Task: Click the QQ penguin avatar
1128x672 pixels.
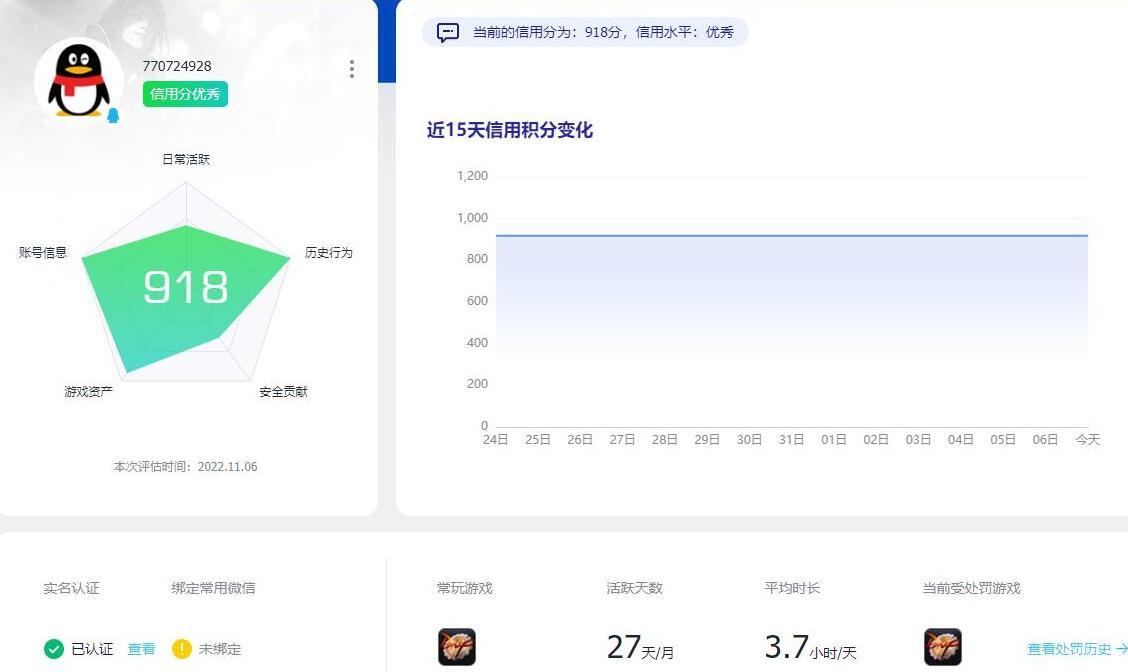Action: [79, 81]
